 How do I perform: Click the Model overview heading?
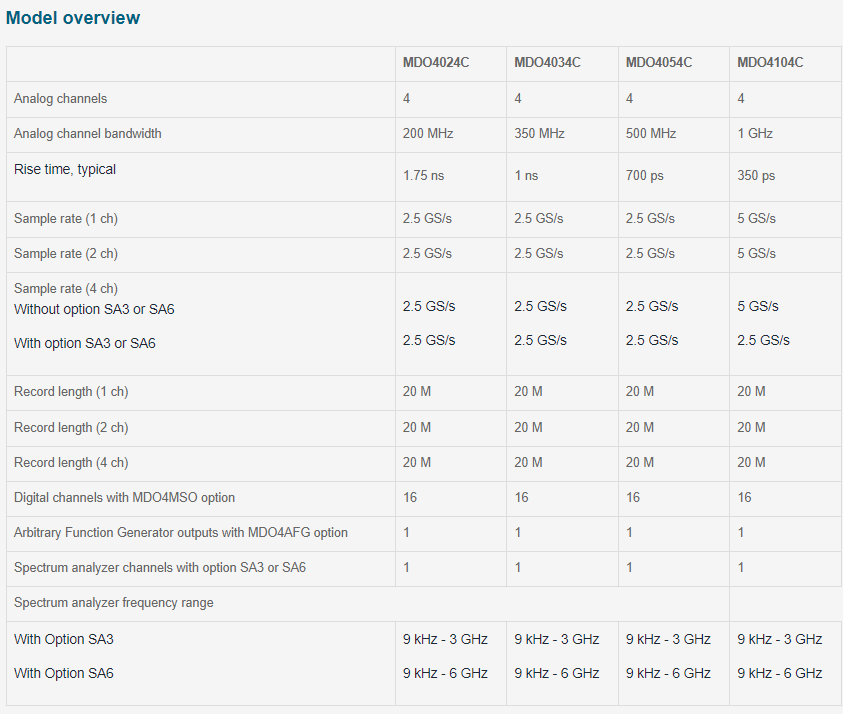[73, 18]
